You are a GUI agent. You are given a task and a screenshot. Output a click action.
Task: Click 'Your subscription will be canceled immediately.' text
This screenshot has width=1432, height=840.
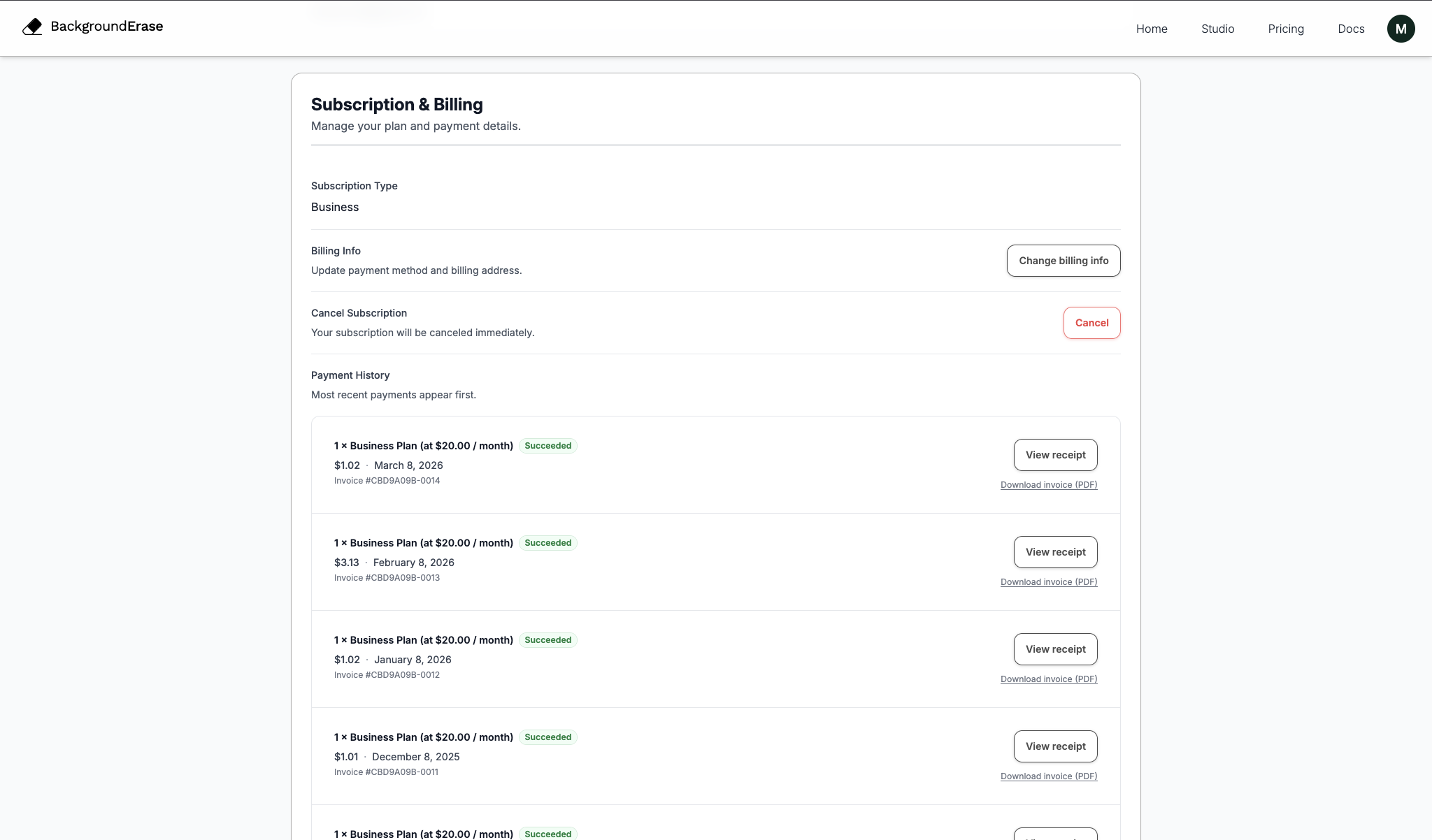click(422, 333)
